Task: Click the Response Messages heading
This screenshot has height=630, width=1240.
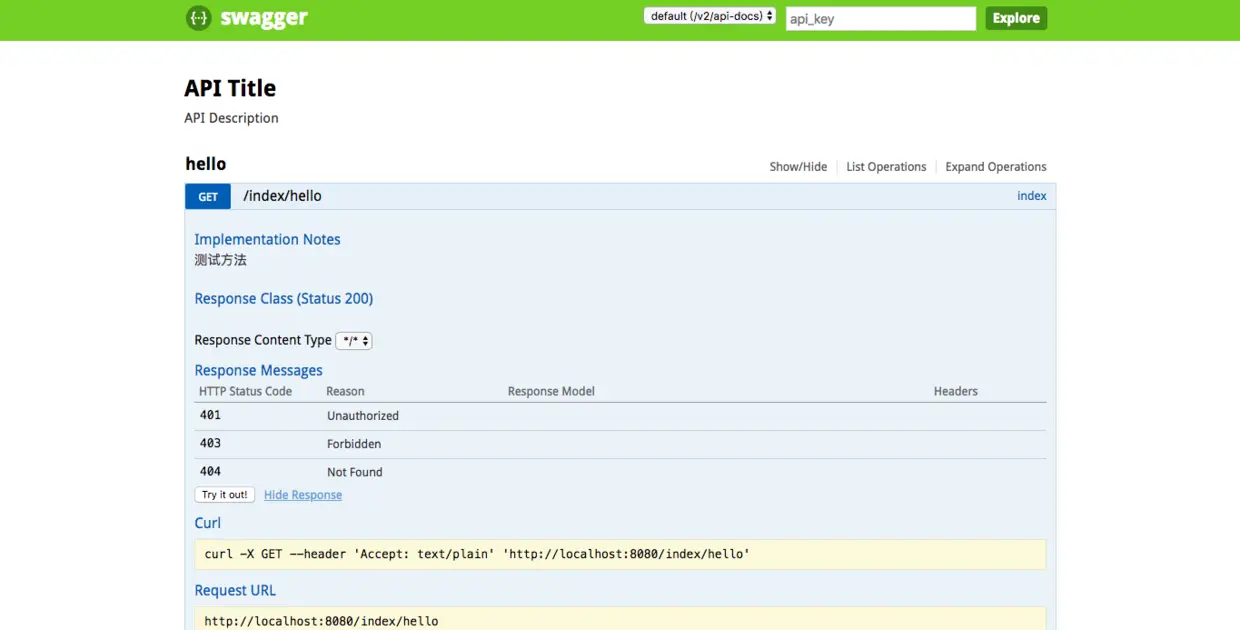Action: coord(258,371)
